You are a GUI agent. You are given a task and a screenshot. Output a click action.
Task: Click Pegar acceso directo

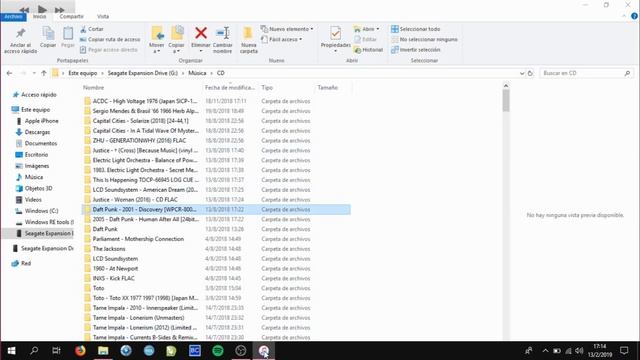(x=109, y=50)
